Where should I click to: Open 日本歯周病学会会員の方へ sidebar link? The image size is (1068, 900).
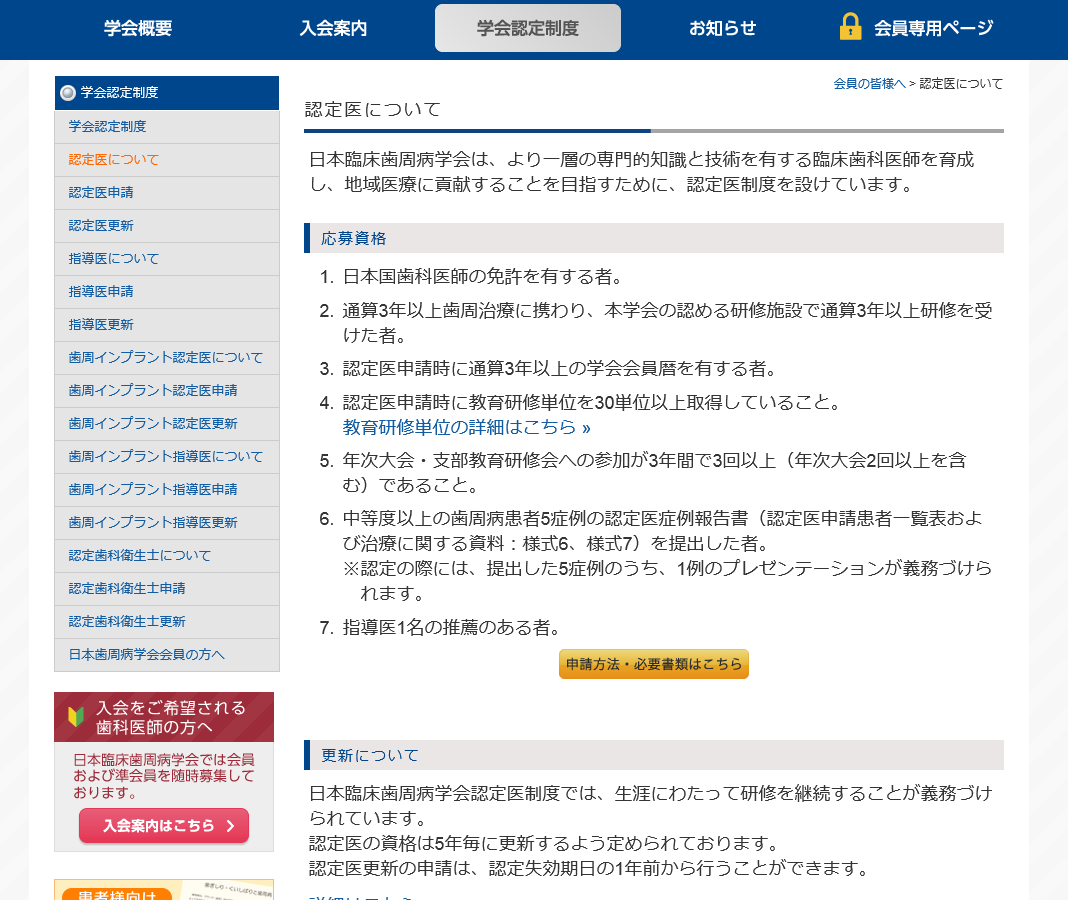[147, 654]
